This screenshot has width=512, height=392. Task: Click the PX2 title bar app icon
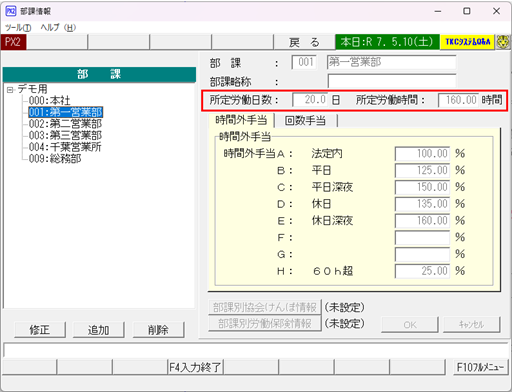pos(11,11)
